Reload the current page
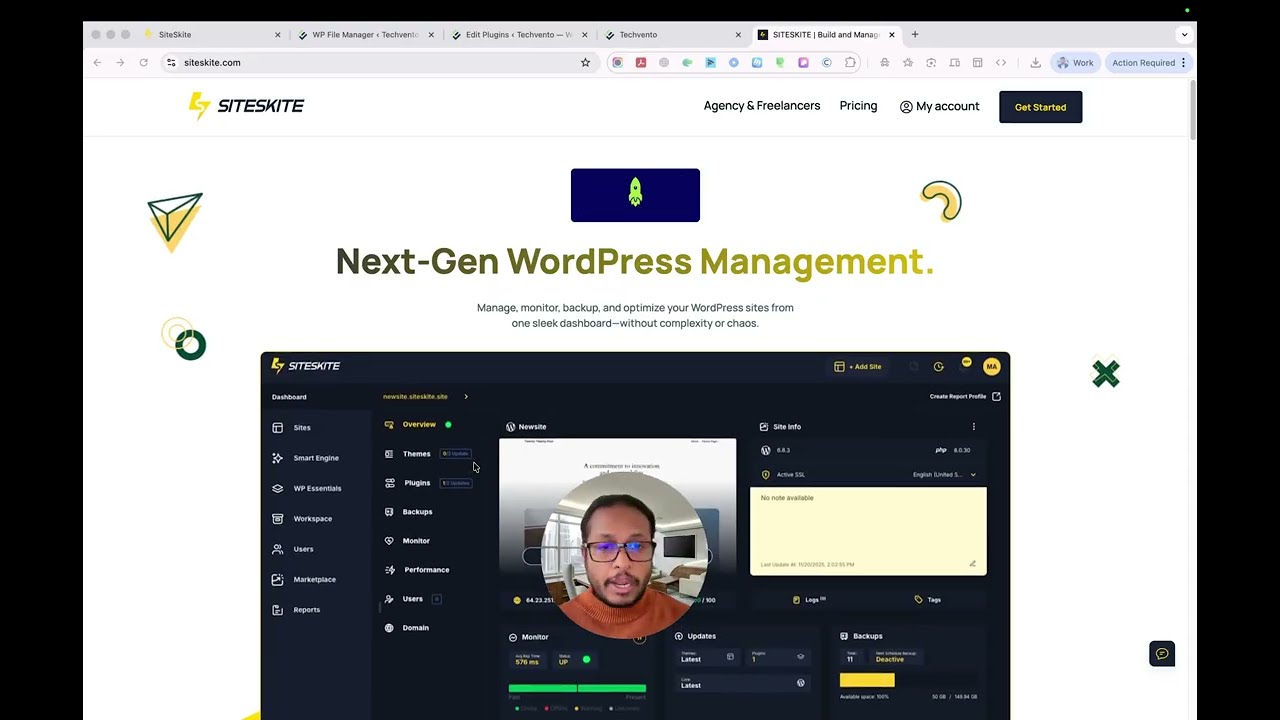The image size is (1280, 720). (x=143, y=63)
